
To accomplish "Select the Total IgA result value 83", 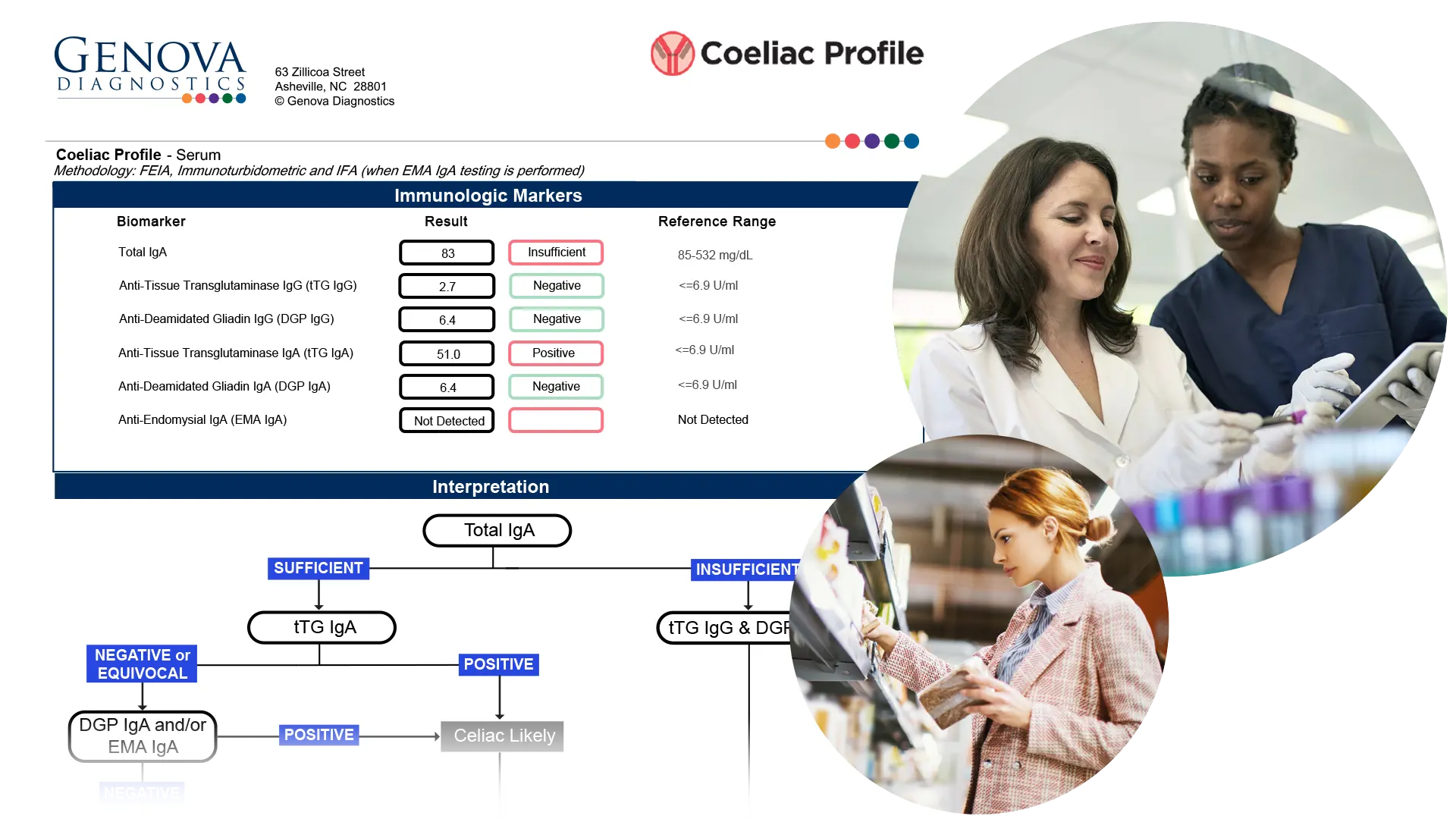I will point(447,253).
